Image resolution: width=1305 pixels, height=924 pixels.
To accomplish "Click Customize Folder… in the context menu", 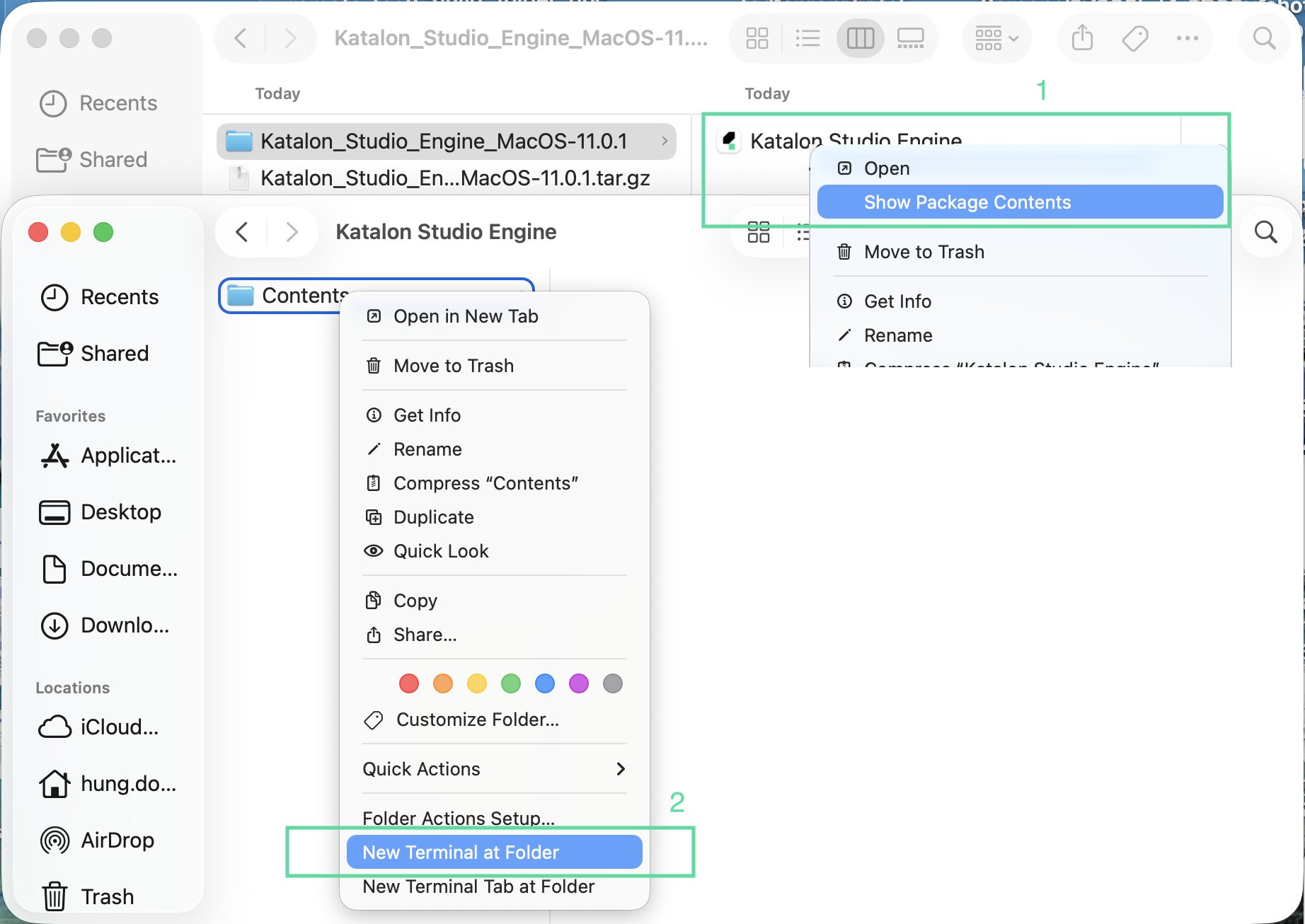I will (476, 720).
